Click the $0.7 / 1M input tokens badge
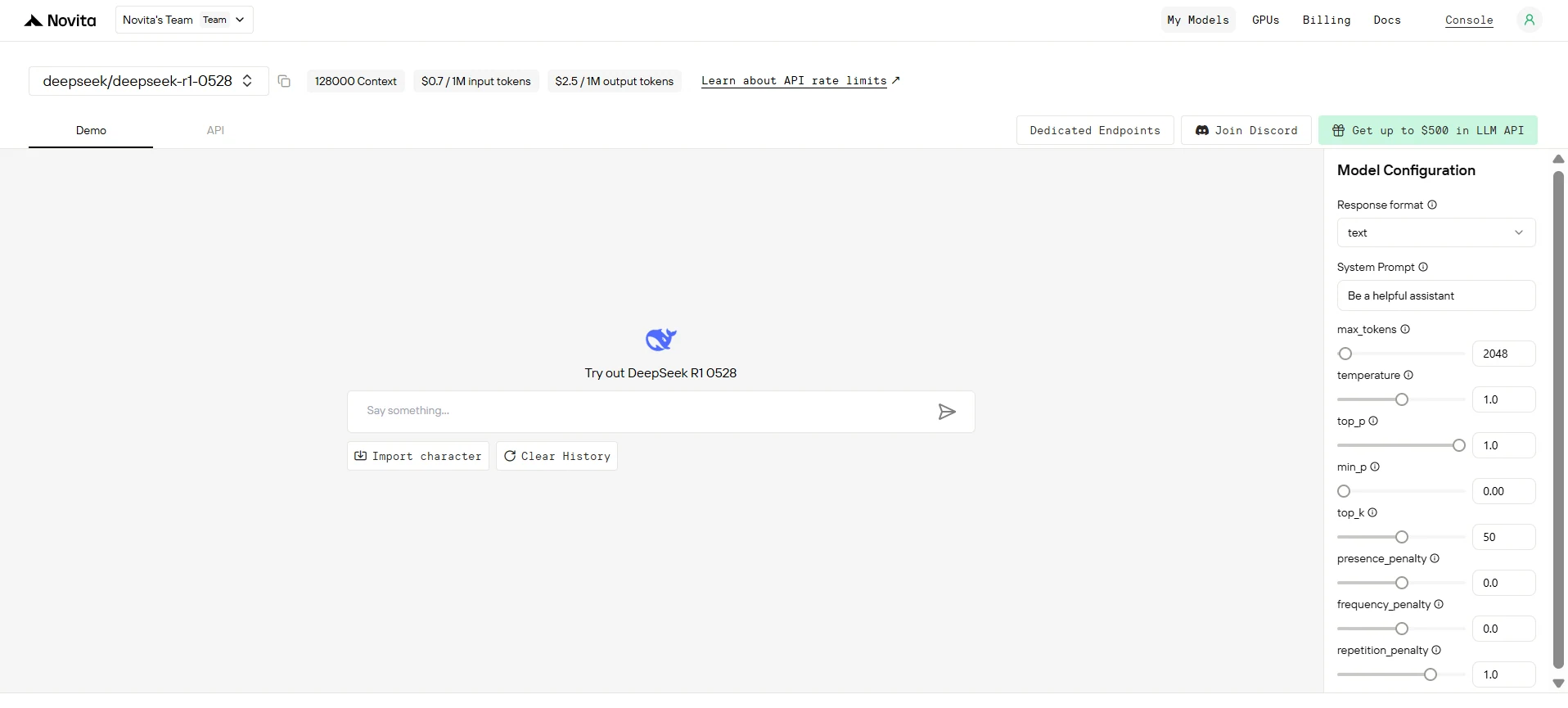 (x=476, y=81)
